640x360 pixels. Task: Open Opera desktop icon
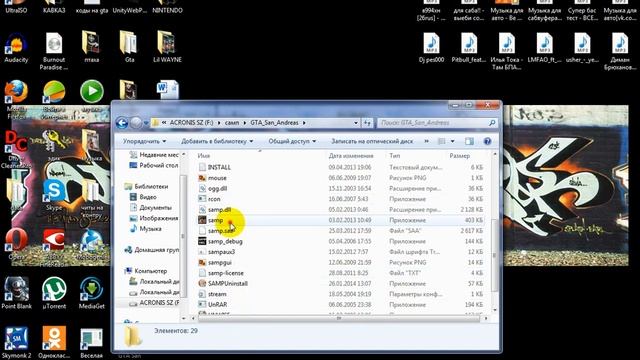click(x=16, y=244)
